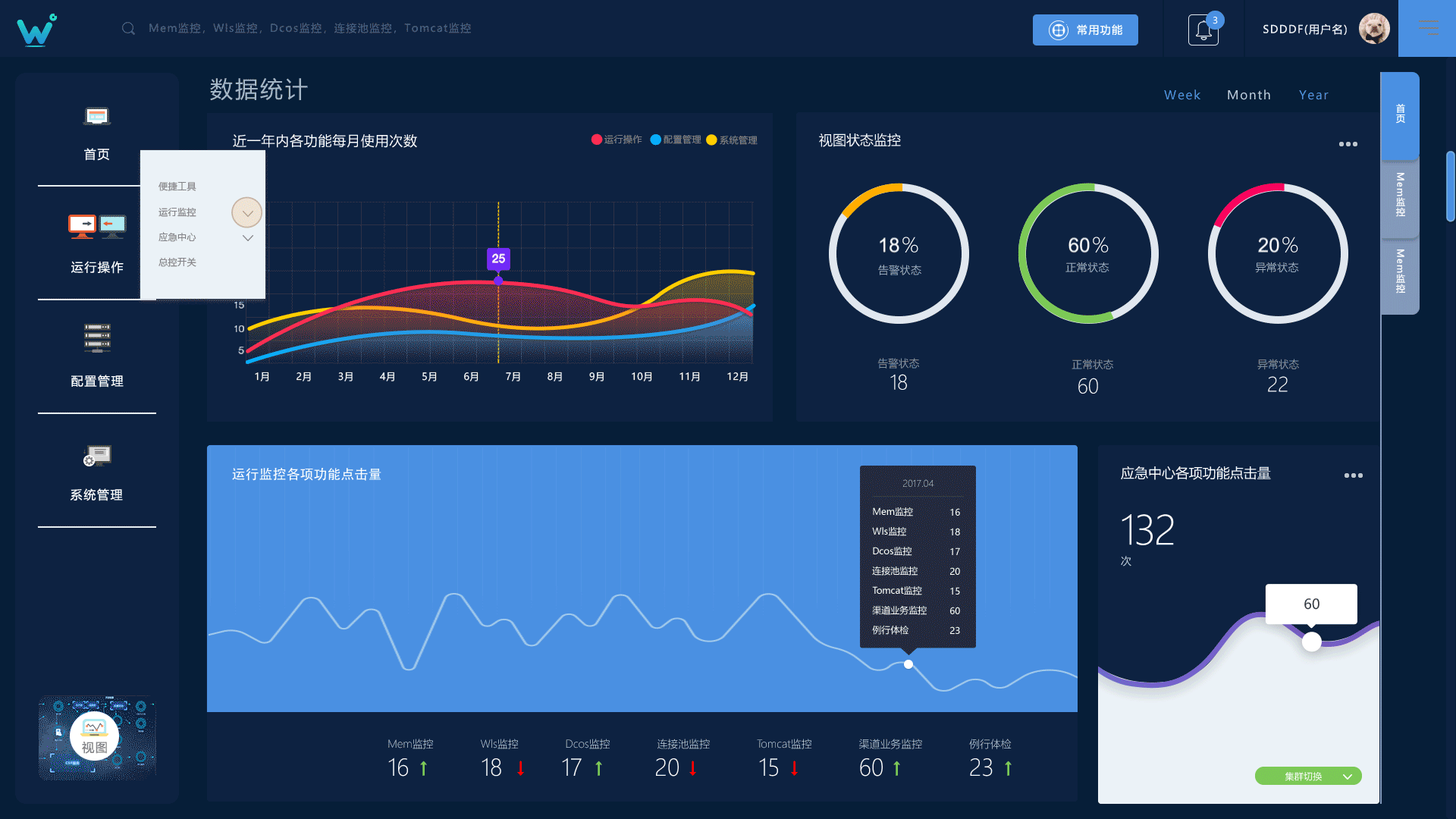The height and width of the screenshot is (819, 1456).
Task: Expand the 运行监控 submenu chevron
Action: point(246,212)
